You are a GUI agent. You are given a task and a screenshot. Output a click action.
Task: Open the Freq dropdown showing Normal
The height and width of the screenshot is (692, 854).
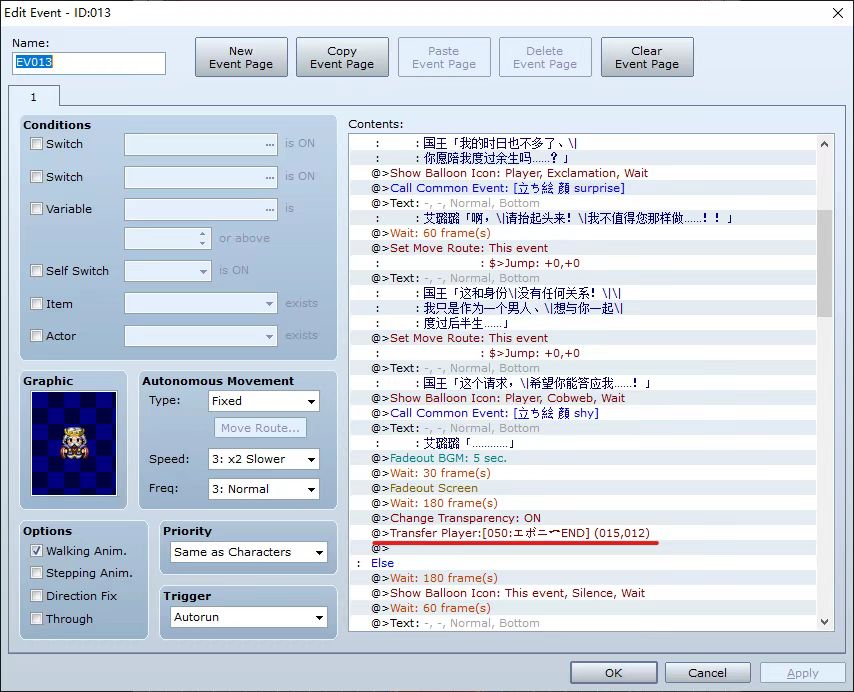coord(264,489)
